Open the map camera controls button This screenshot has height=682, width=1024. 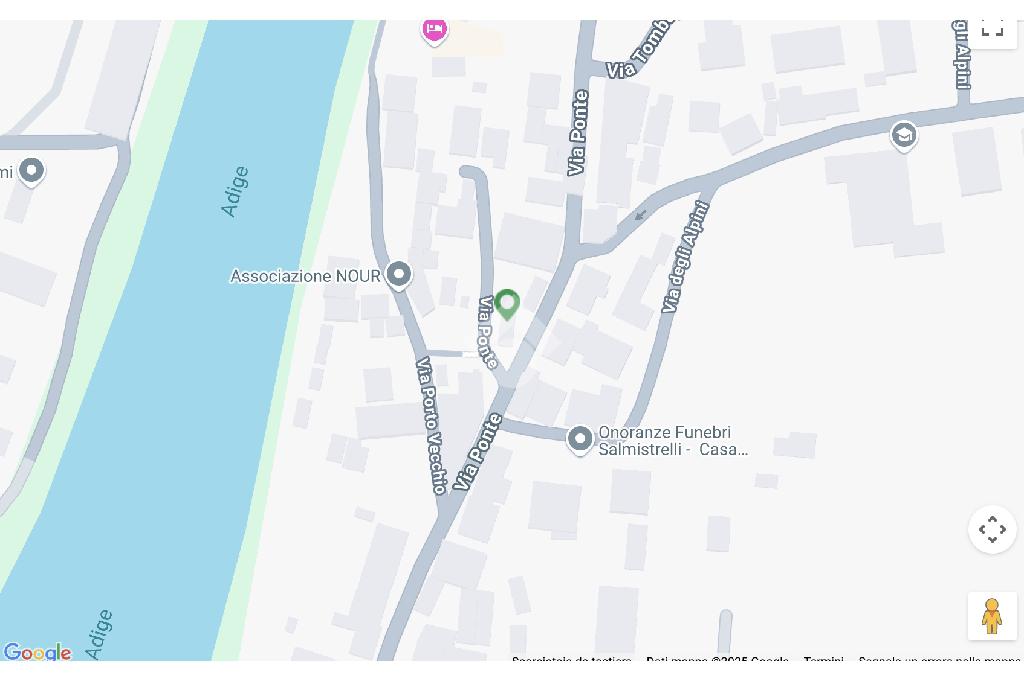pos(992,529)
